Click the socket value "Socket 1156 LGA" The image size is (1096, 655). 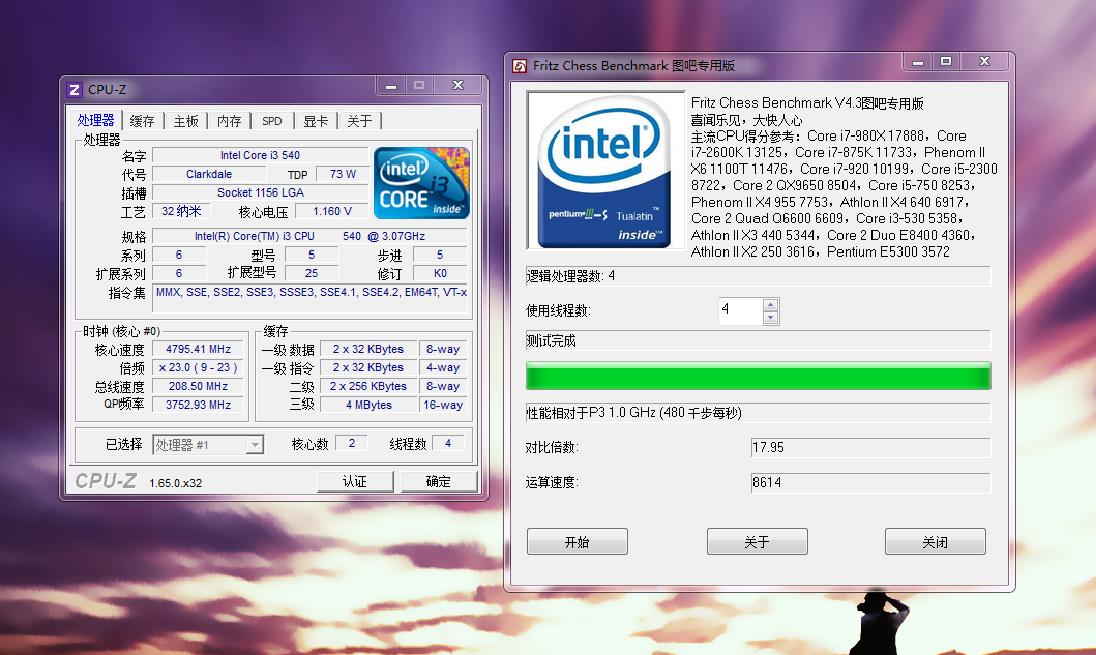pyautogui.click(x=260, y=193)
